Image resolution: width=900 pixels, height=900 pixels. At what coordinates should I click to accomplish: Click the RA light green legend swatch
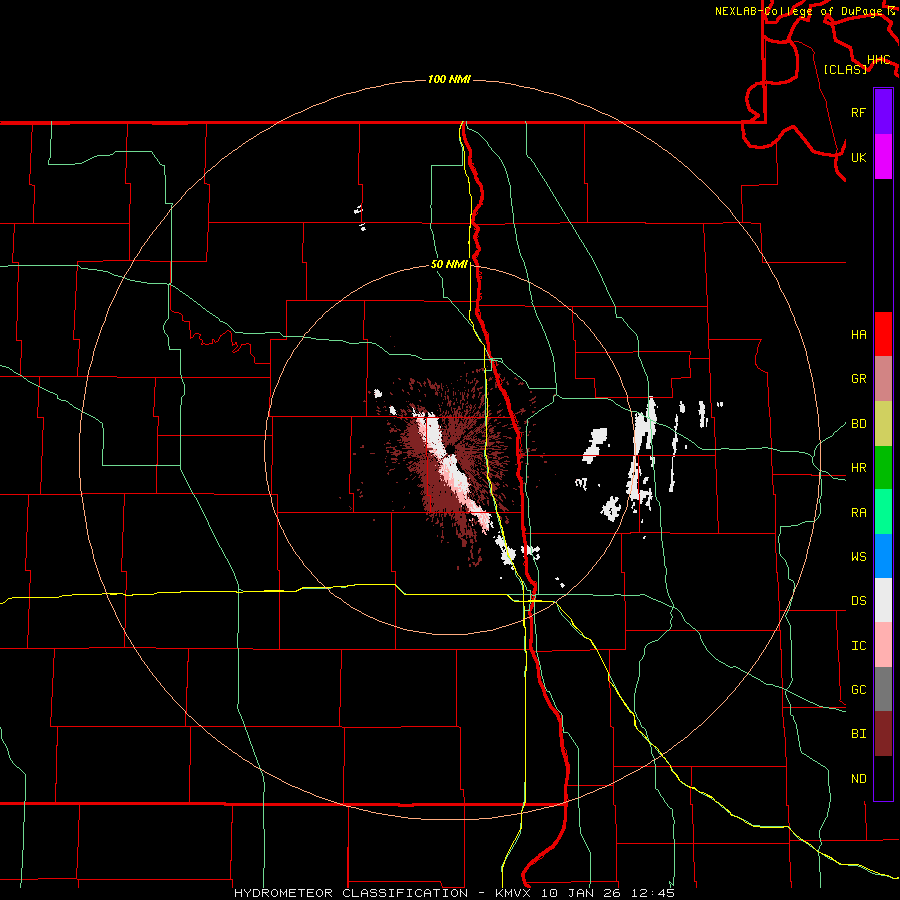pos(883,512)
